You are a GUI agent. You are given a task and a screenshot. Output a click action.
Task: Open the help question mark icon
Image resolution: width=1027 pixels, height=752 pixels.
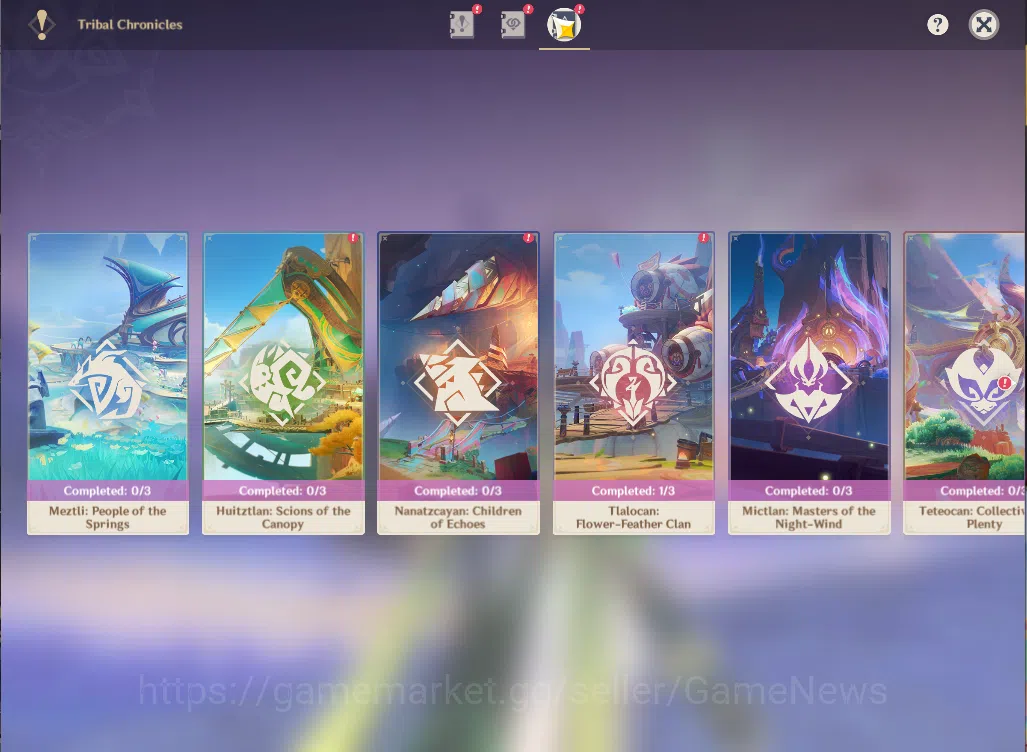coord(937,25)
